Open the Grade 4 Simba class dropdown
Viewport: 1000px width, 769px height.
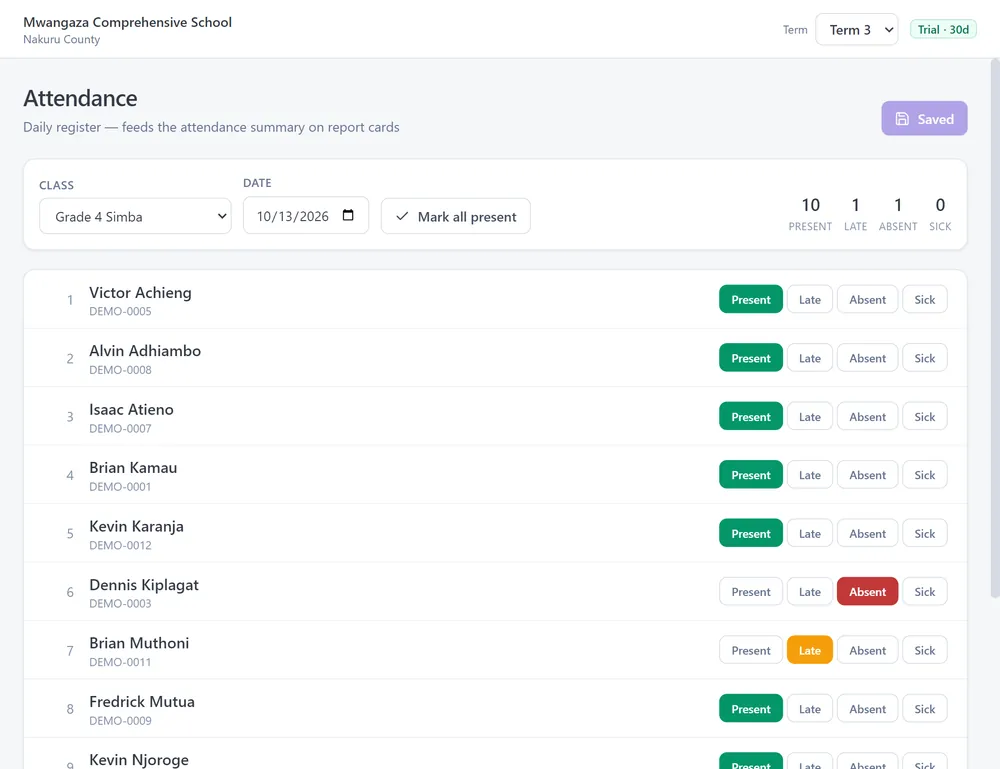point(135,217)
